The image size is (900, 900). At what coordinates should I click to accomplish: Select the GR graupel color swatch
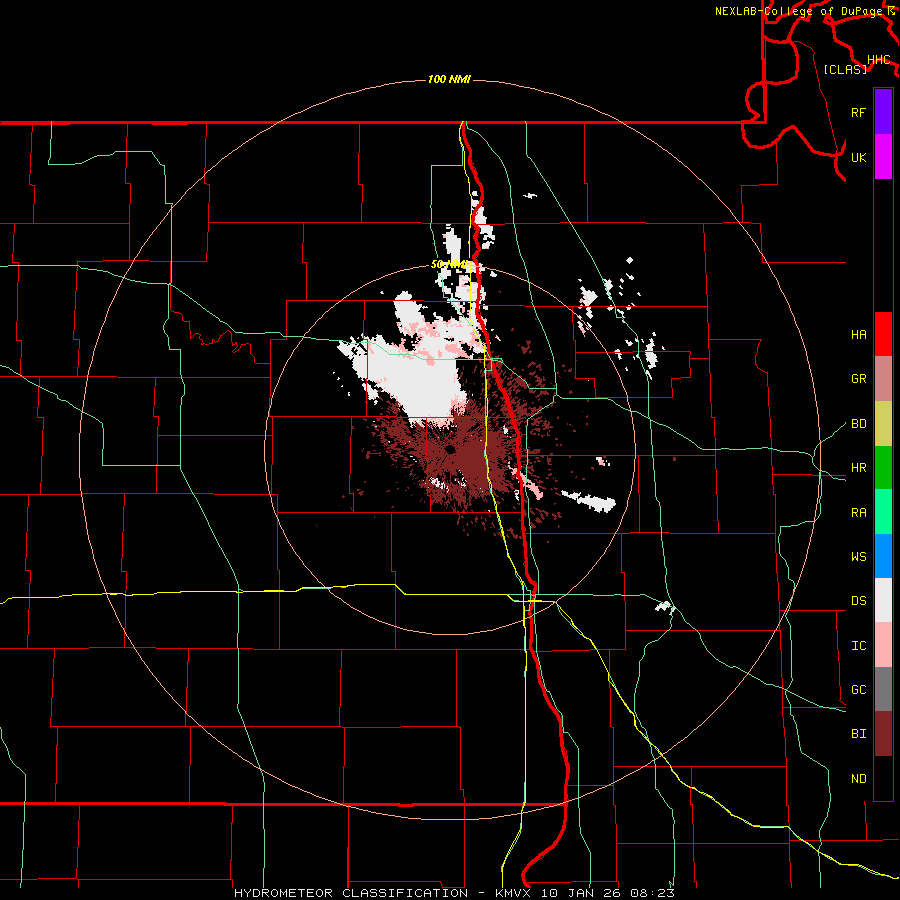(883, 379)
